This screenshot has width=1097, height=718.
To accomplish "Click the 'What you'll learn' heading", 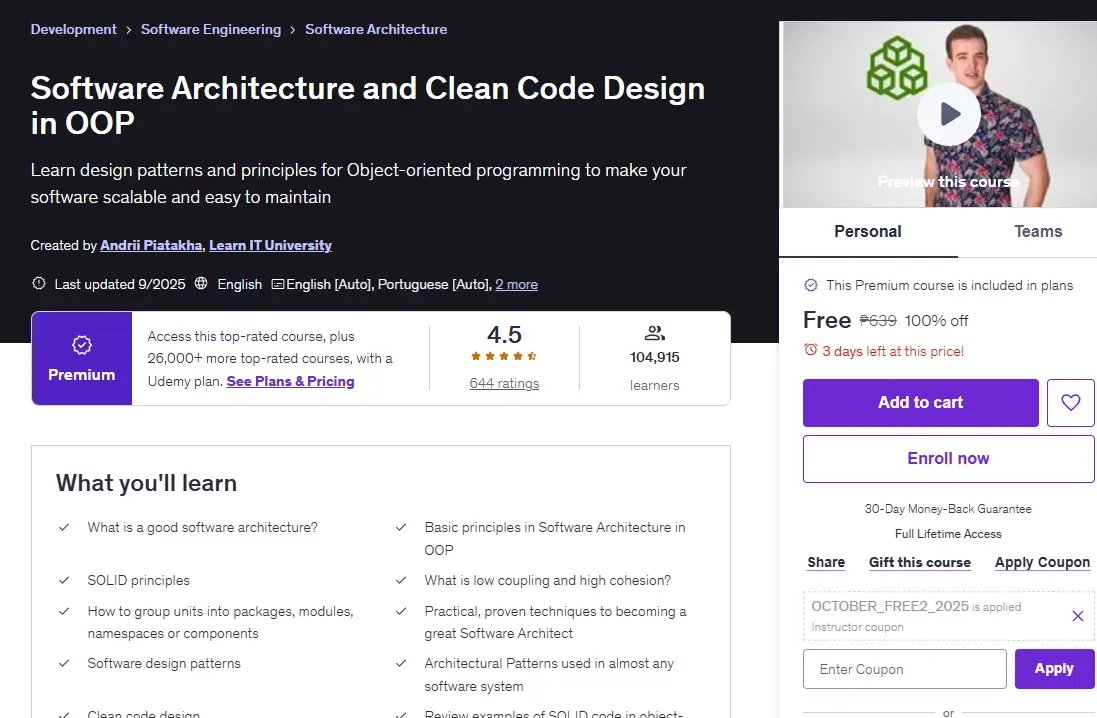I will coord(146,483).
